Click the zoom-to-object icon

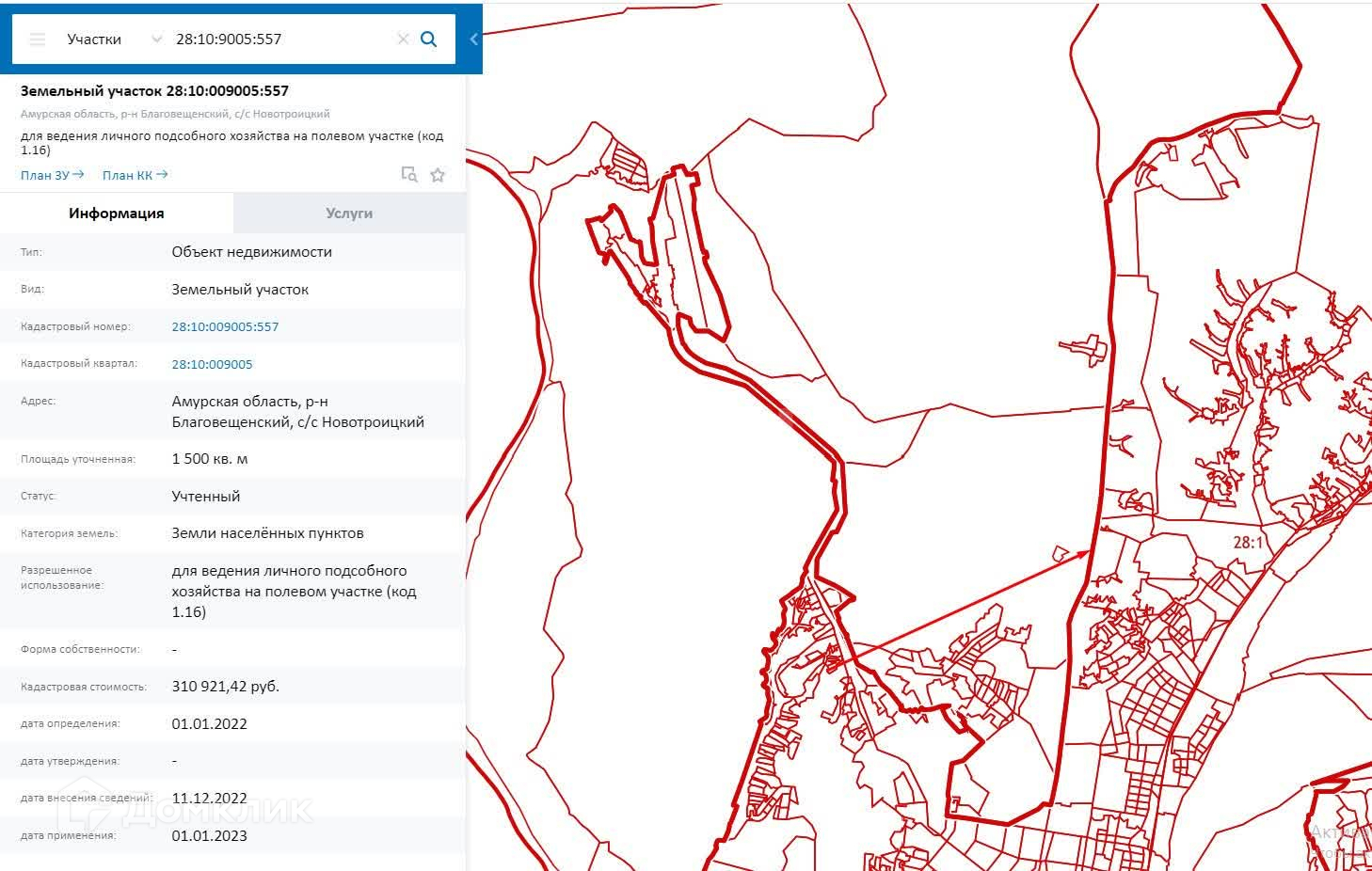coord(408,175)
